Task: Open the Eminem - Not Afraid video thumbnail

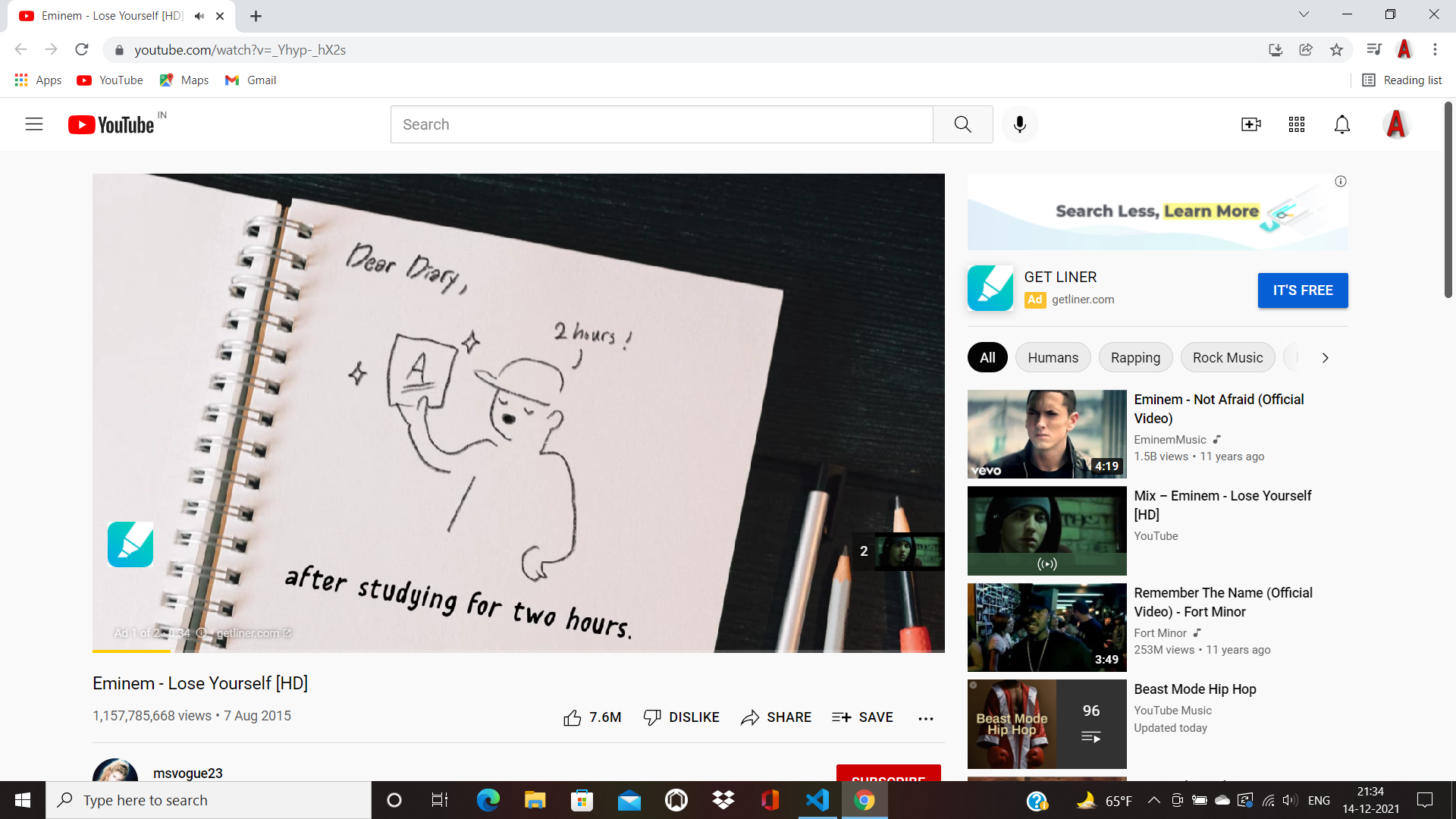Action: [x=1046, y=434]
